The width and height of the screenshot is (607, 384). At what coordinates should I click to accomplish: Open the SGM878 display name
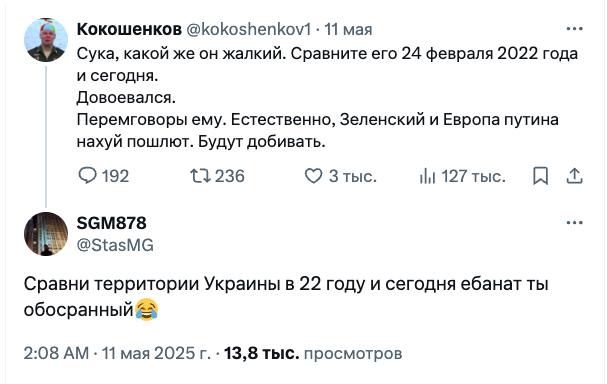tap(111, 223)
